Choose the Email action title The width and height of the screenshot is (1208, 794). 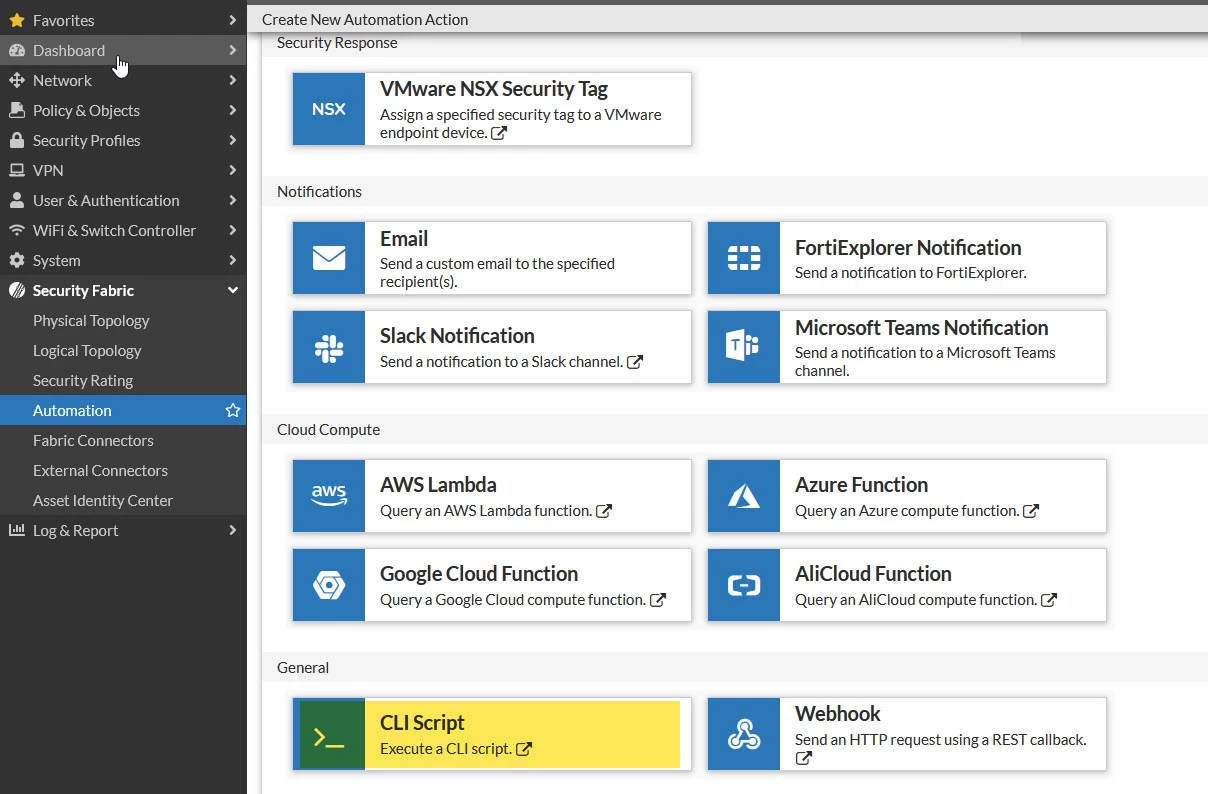click(404, 239)
